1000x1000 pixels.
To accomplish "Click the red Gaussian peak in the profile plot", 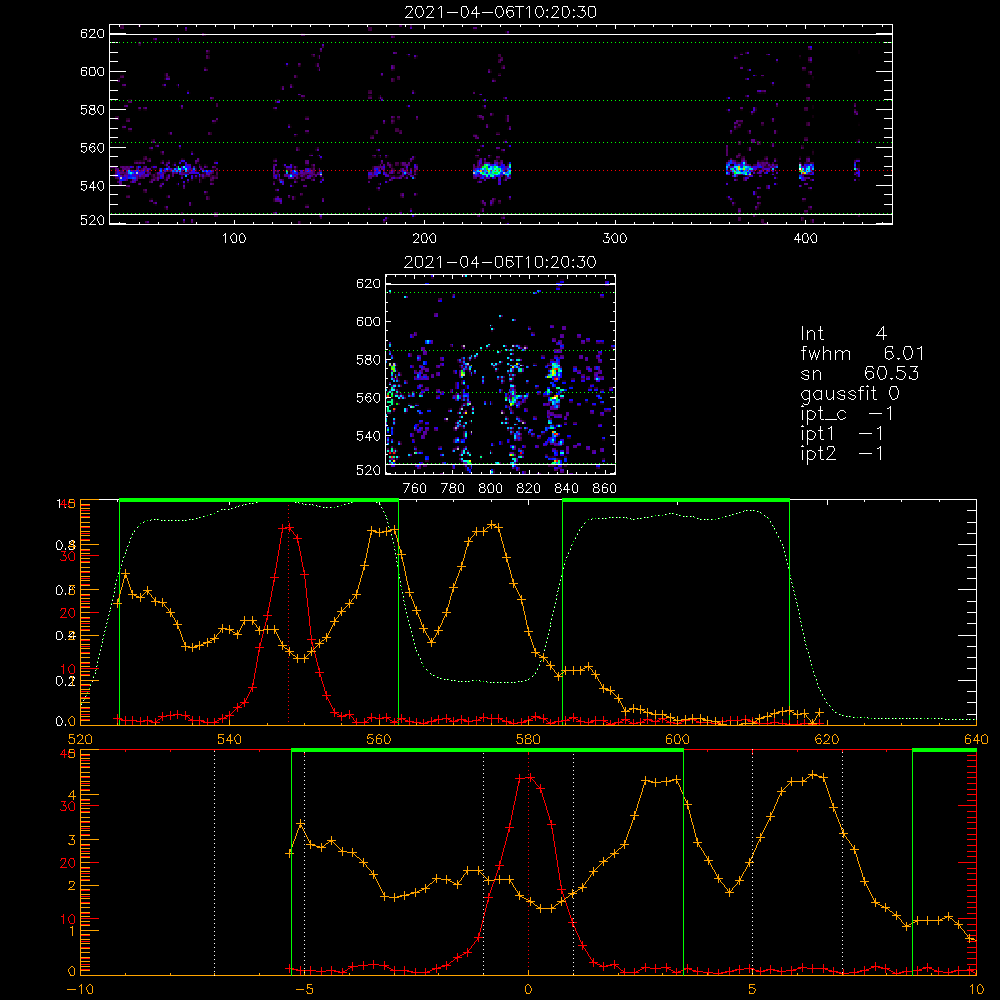I will [x=288, y=527].
